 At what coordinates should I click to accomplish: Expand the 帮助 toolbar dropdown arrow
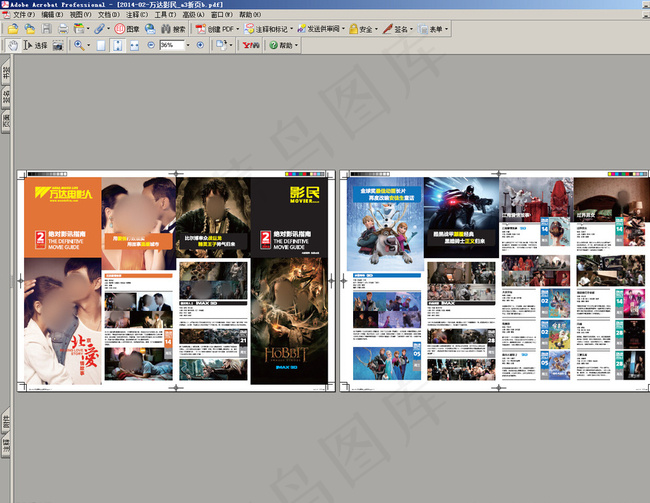click(296, 45)
